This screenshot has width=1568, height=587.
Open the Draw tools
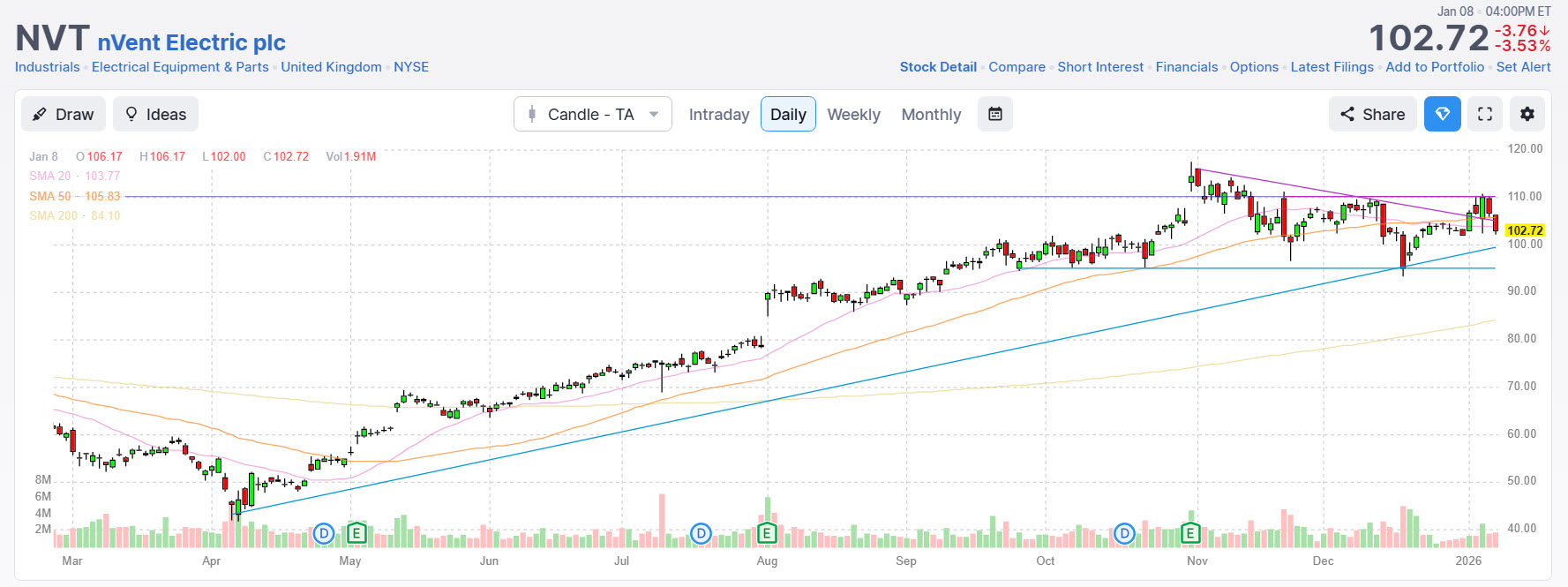(64, 114)
